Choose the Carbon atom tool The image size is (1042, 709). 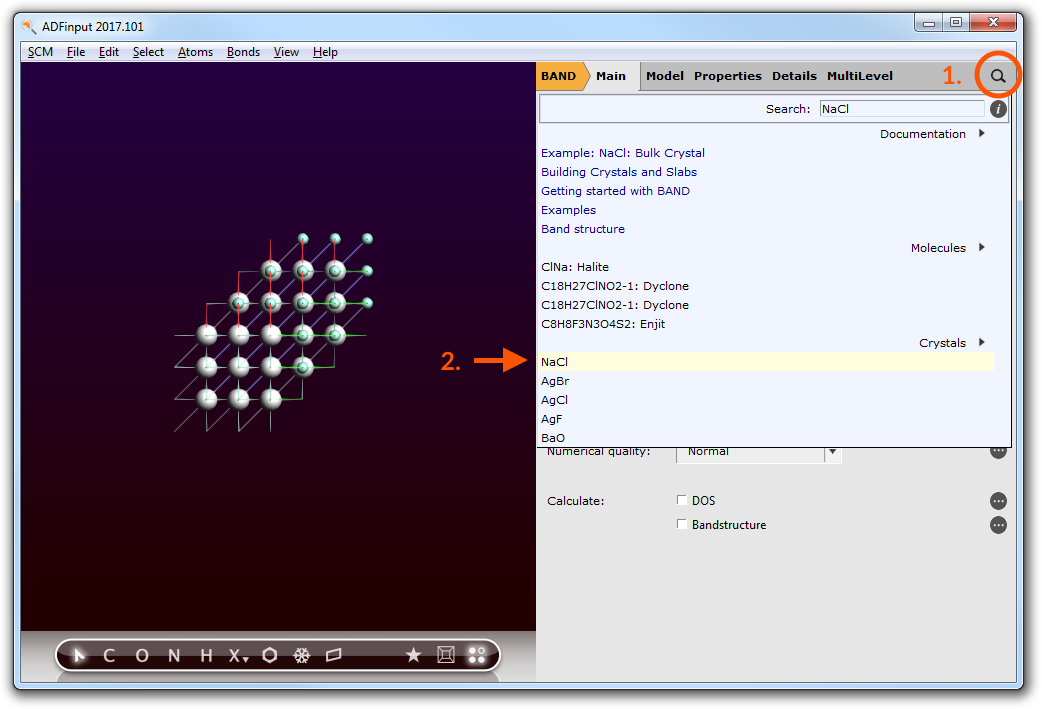pos(109,656)
